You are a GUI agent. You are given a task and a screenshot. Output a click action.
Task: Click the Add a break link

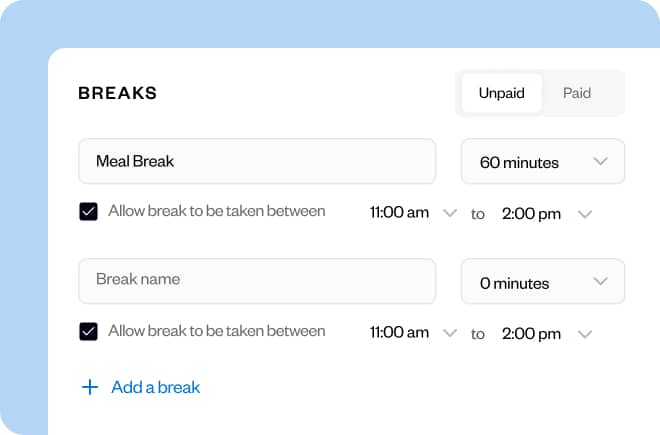(x=155, y=387)
